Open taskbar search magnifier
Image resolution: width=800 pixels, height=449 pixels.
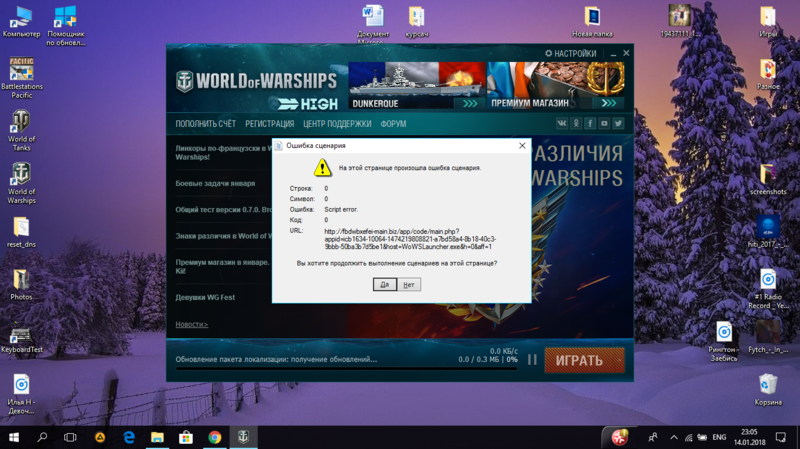(42, 437)
